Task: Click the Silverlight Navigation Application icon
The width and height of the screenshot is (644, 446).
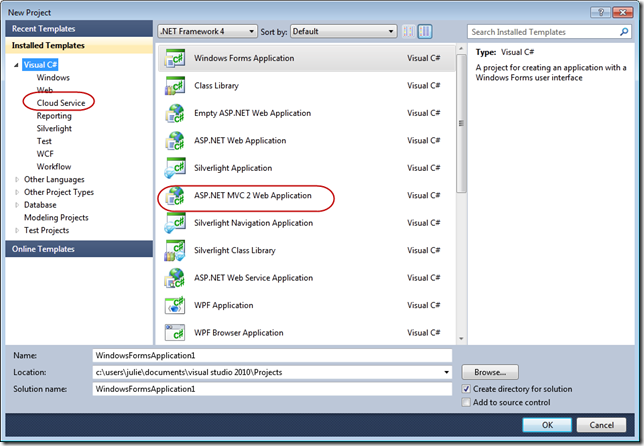Action: click(x=175, y=223)
